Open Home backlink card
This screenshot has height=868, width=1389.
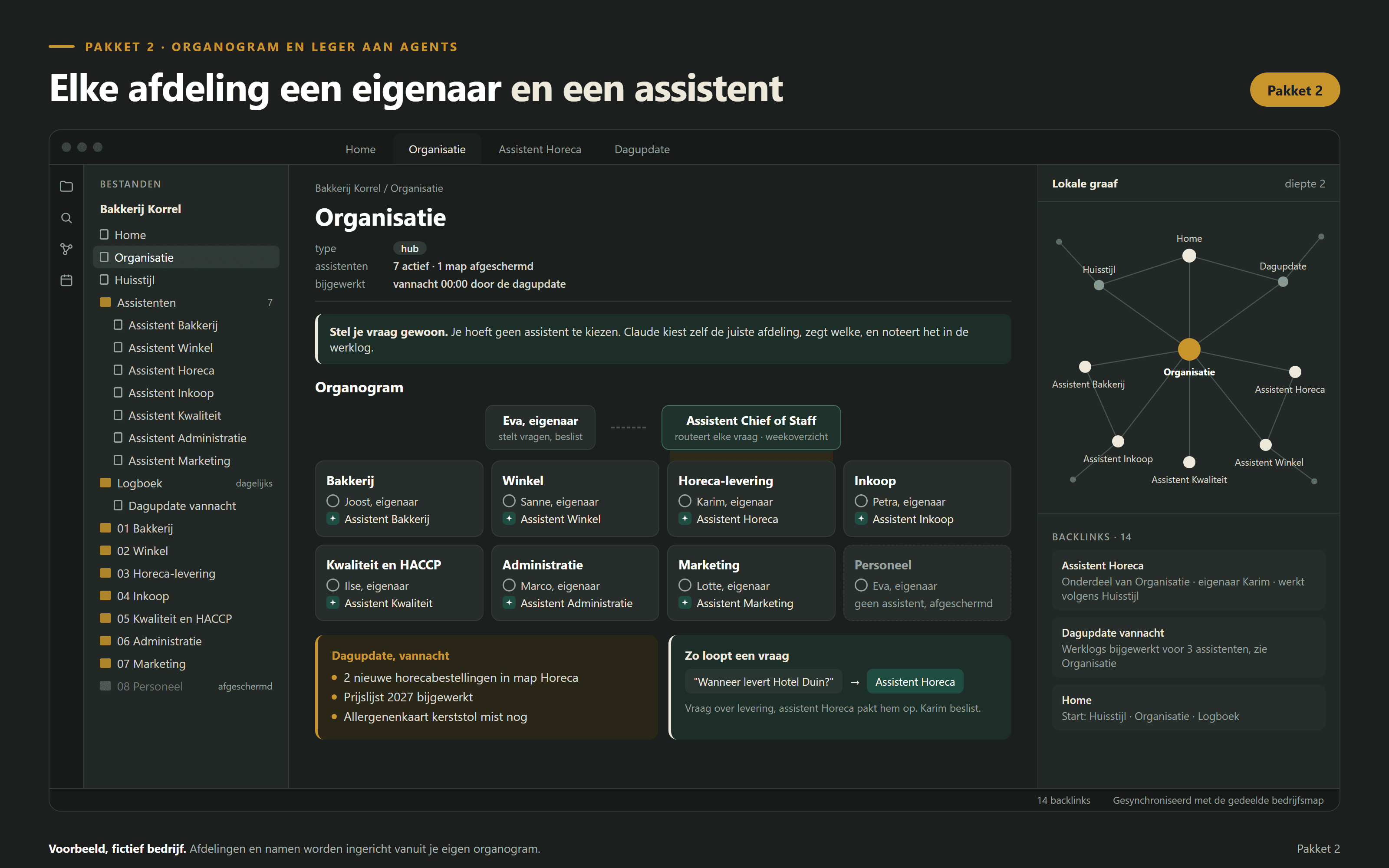click(1188, 708)
